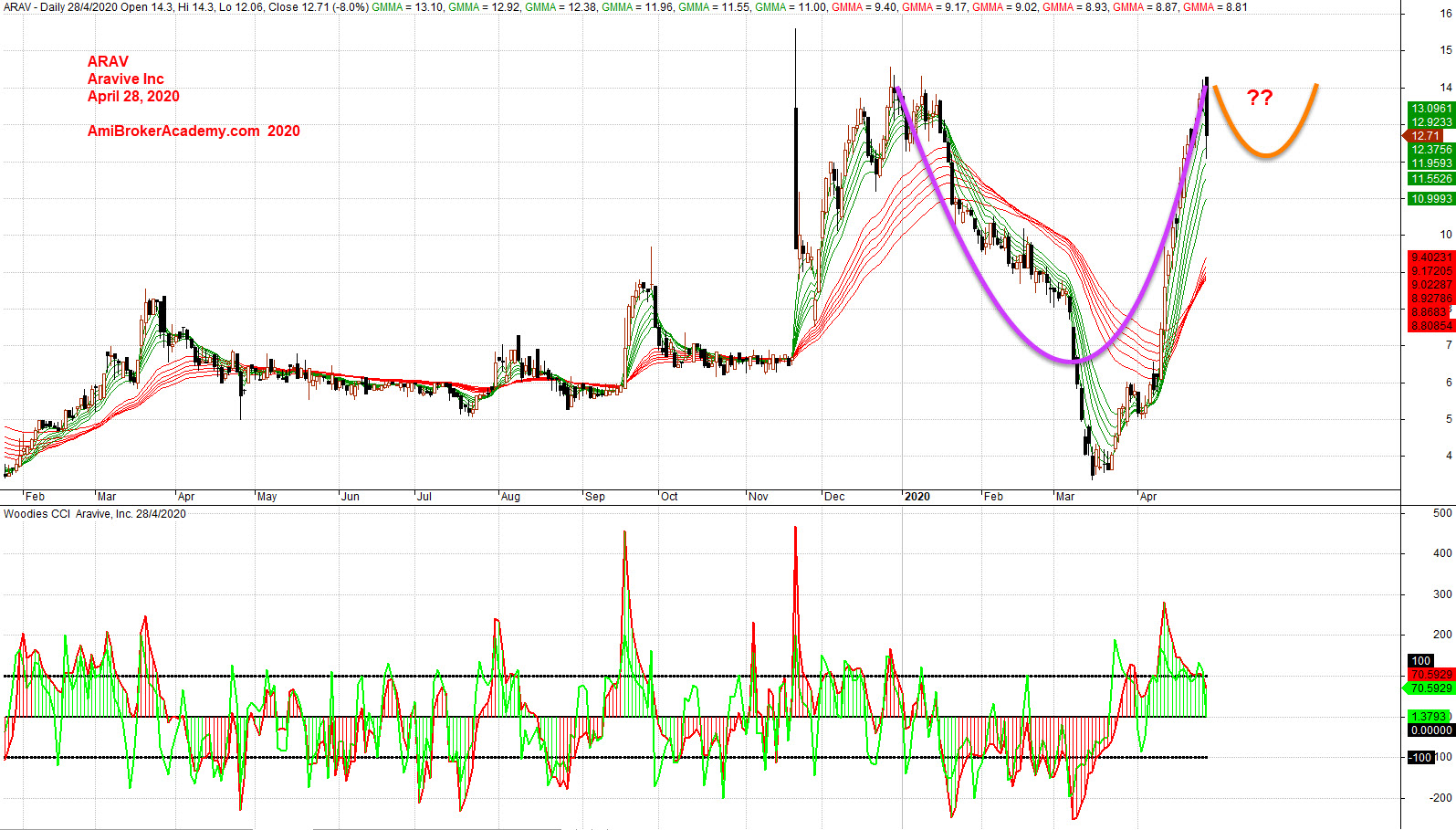Click the 'GMMA = 11.00' header value
This screenshot has height=830, width=1456.
[x=791, y=7]
